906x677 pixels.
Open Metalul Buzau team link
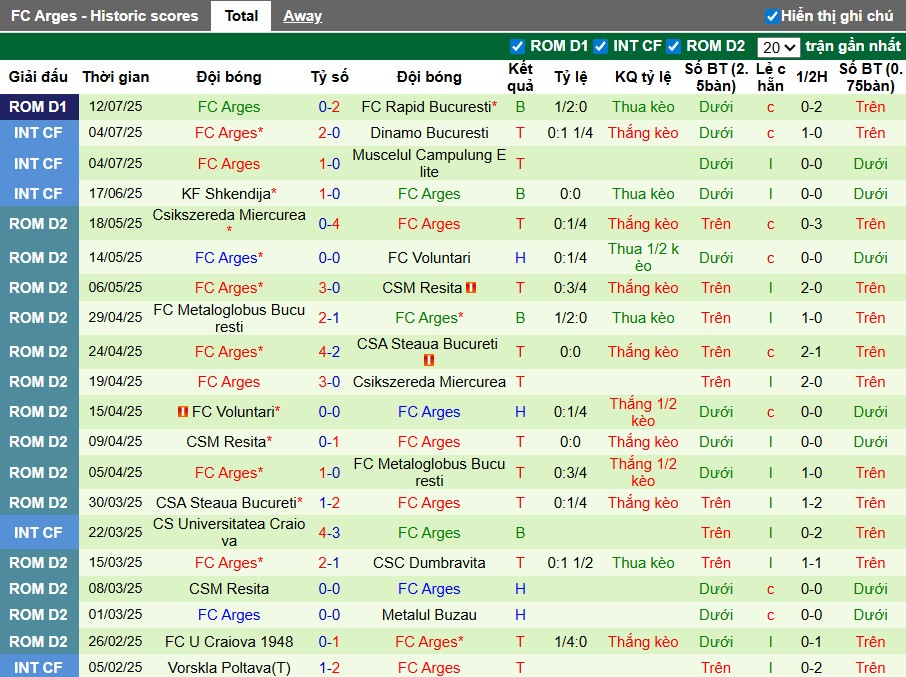(429, 615)
